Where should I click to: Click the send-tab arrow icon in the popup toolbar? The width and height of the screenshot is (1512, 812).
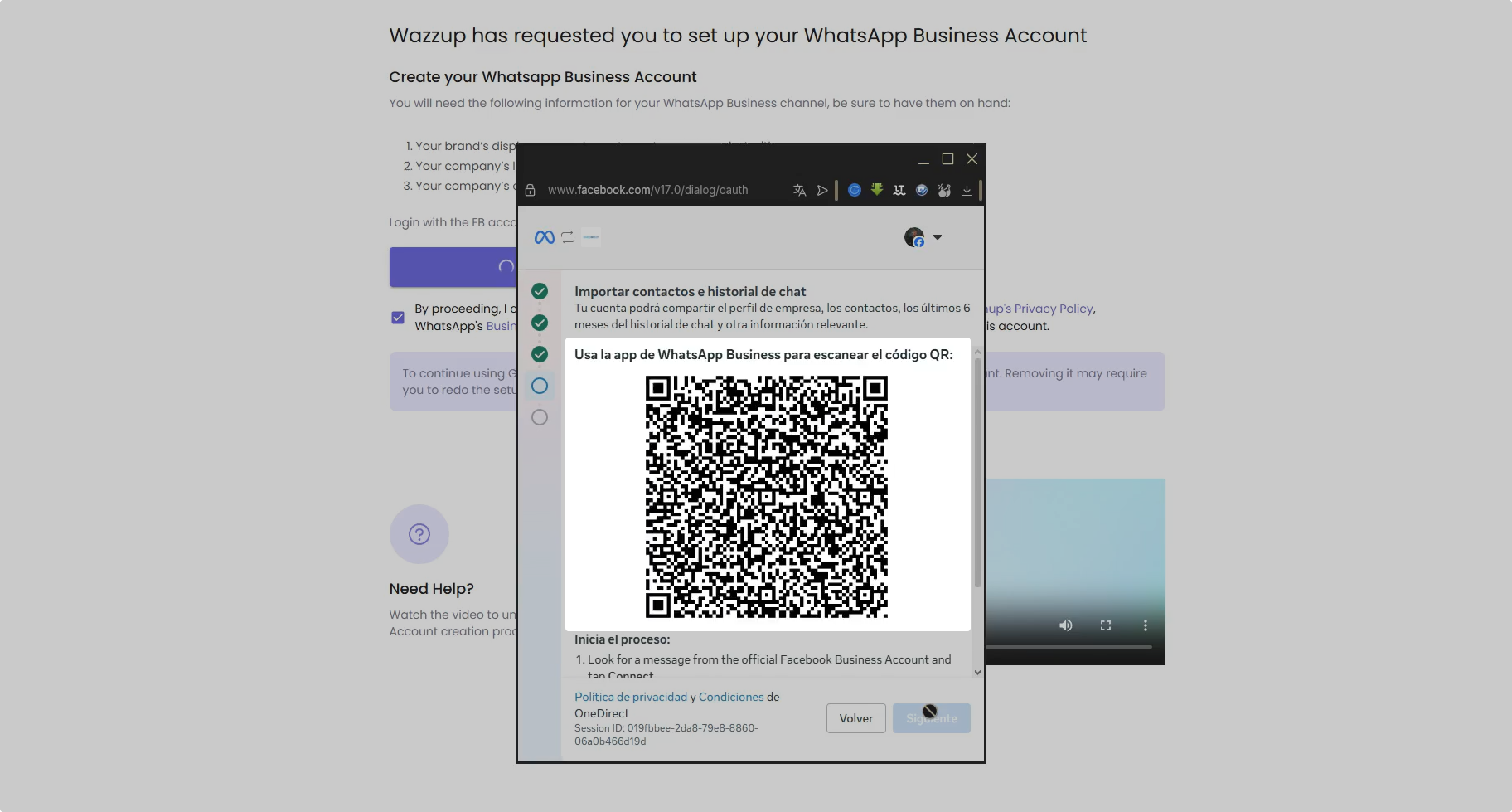point(822,190)
